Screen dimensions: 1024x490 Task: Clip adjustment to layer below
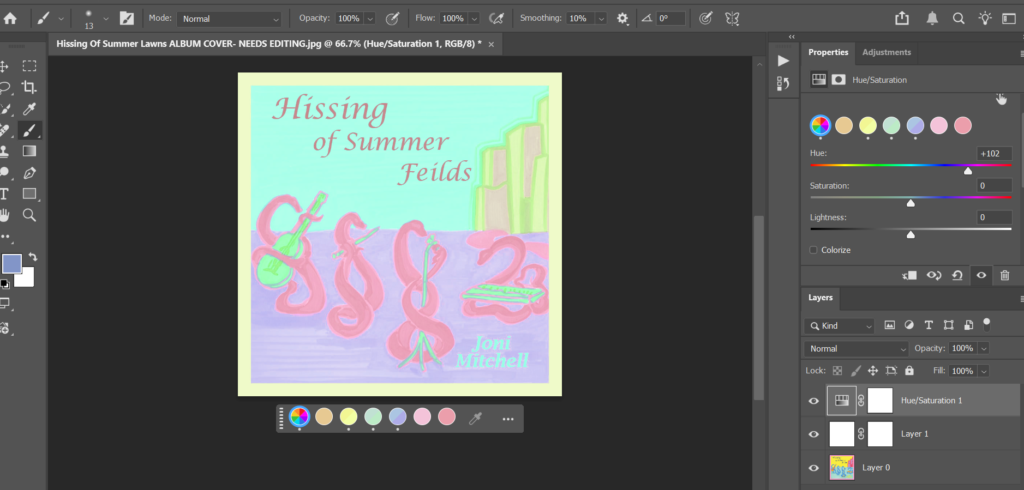tap(909, 276)
